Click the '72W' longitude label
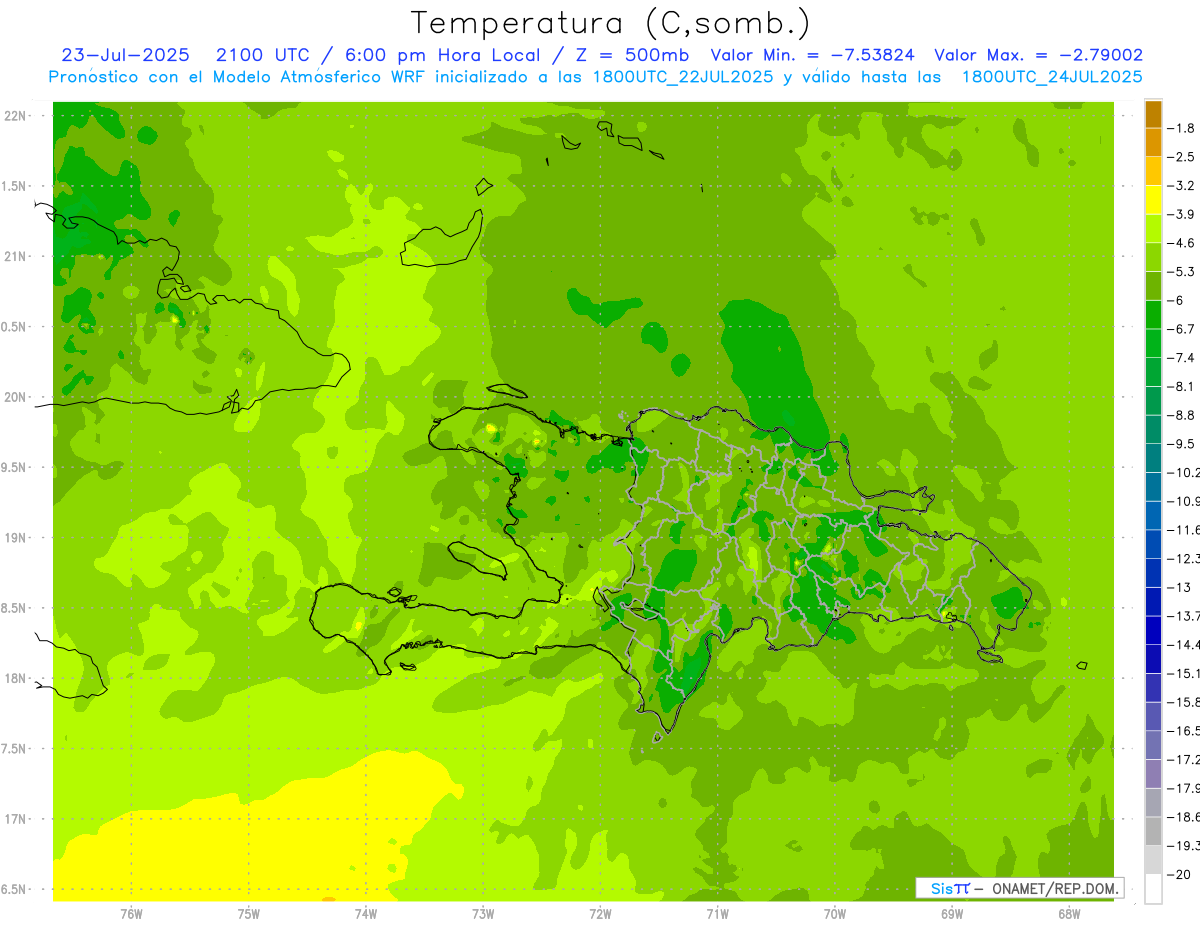The image size is (1200, 927). click(x=600, y=914)
